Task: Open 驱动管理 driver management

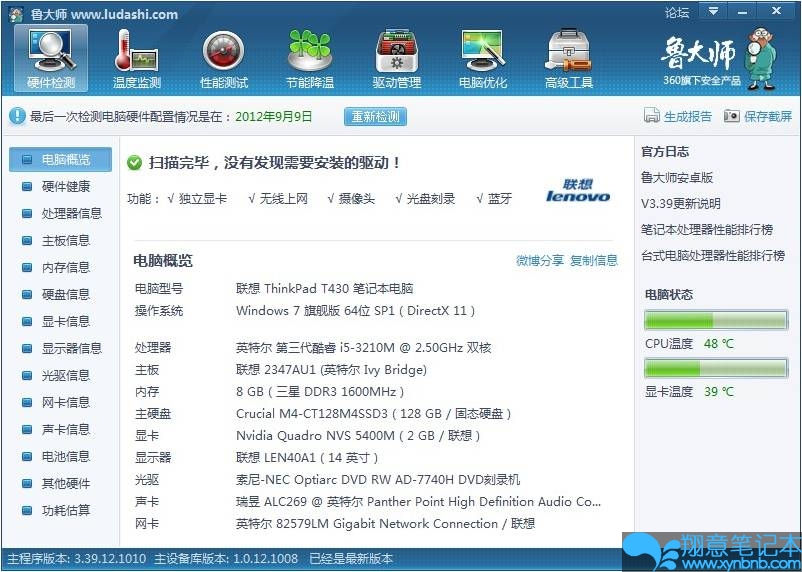Action: (x=396, y=58)
